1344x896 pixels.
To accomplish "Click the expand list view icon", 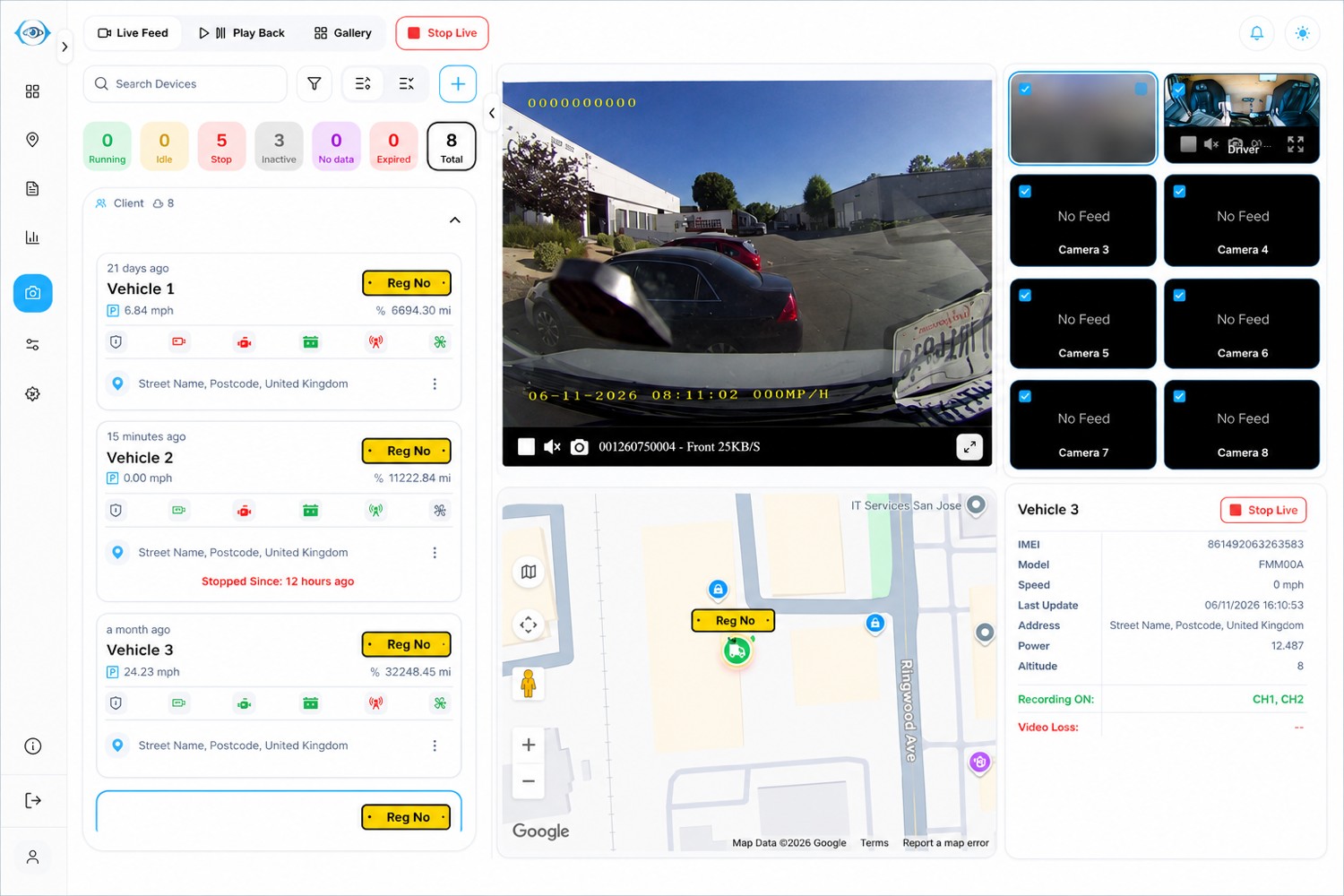I will tap(363, 83).
